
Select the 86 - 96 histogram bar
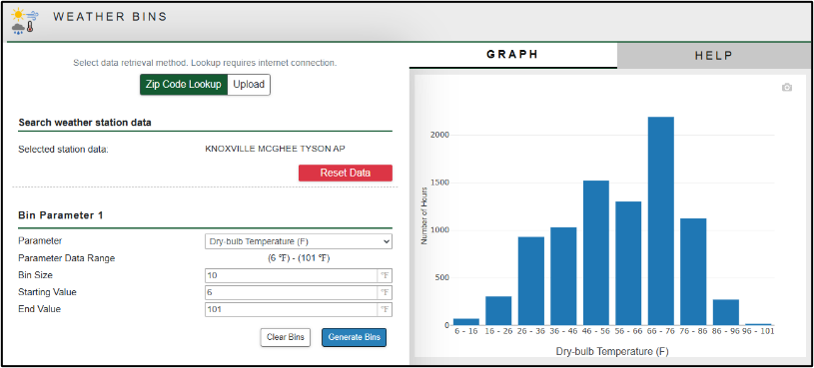(726, 312)
